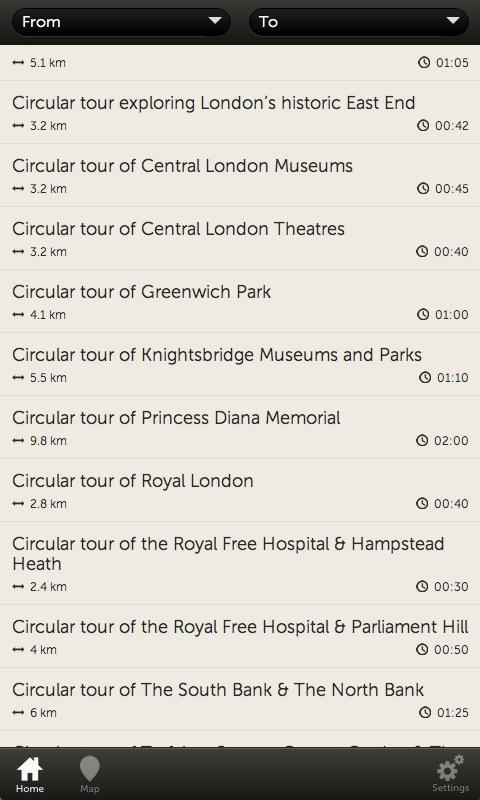The image size is (480, 800).
Task: Click clock icon beside 01:25 duration
Action: [424, 712]
